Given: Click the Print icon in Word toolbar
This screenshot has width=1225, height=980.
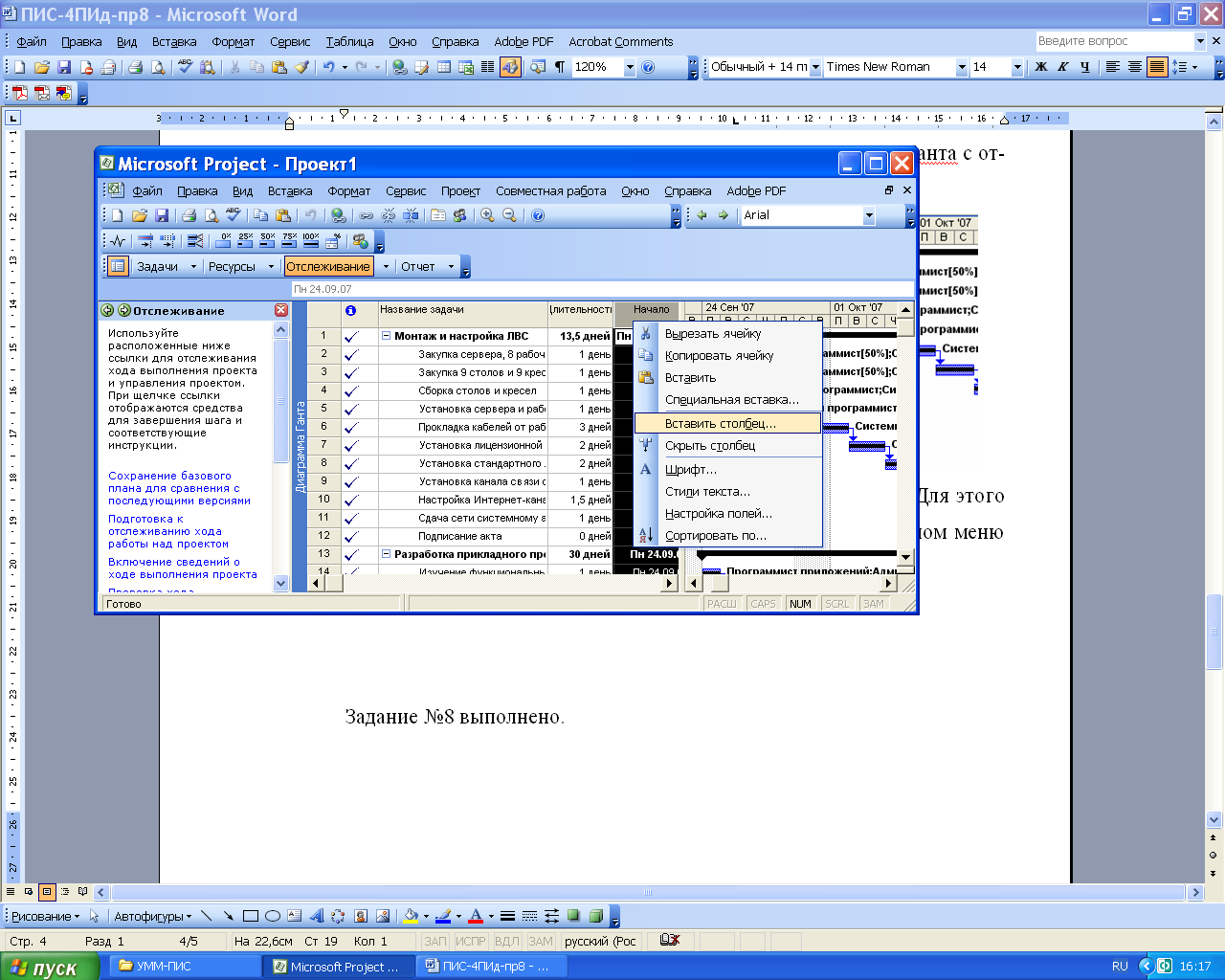Looking at the screenshot, I should (x=135, y=67).
